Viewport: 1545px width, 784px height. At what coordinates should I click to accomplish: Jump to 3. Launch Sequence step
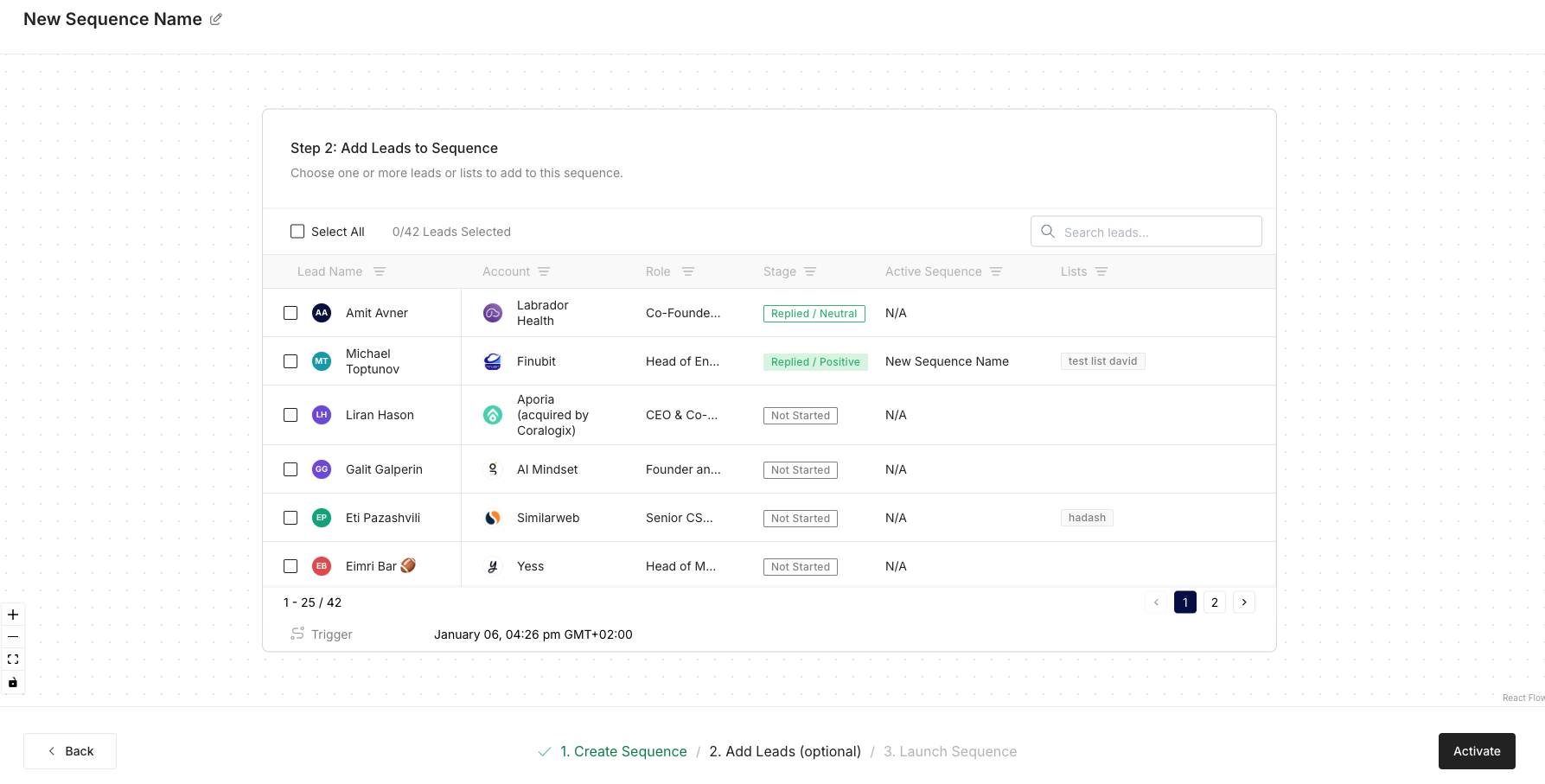click(x=950, y=752)
